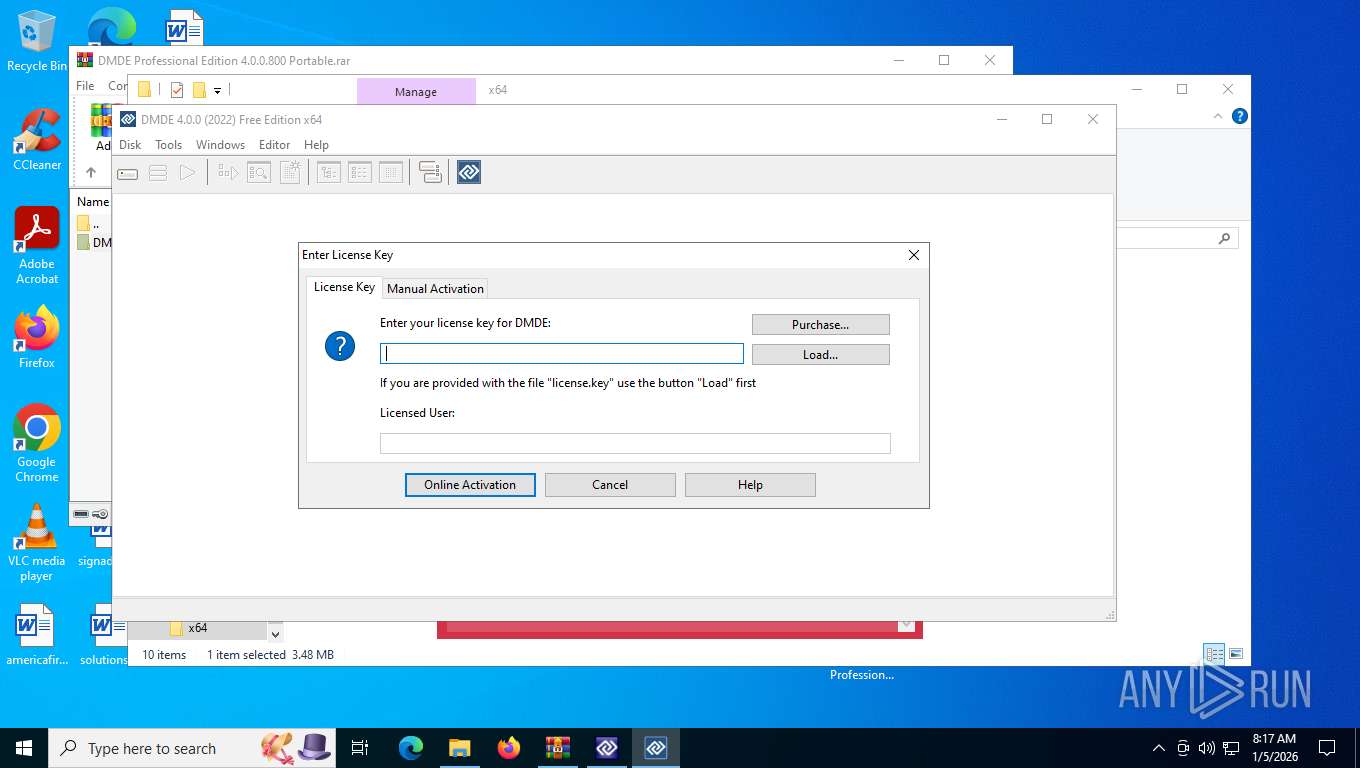Select the License Key tab
The width and height of the screenshot is (1360, 768).
(344, 287)
